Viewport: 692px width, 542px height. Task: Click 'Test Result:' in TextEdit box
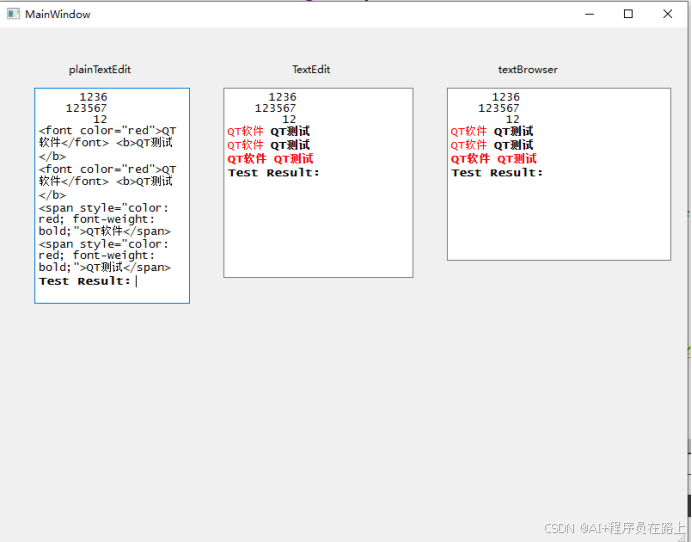pyautogui.click(x=273, y=173)
